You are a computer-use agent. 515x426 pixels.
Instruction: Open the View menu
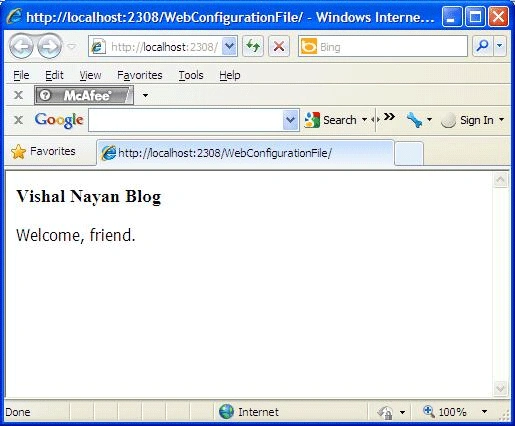[x=90, y=75]
